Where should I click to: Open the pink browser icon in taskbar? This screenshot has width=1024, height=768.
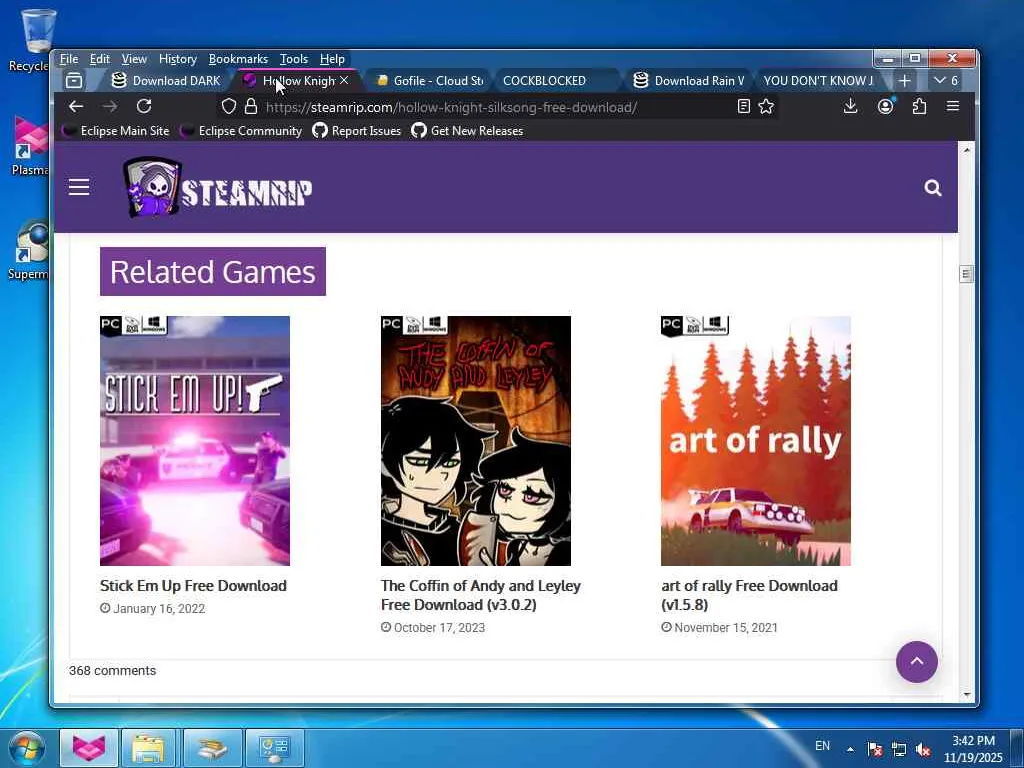click(89, 748)
